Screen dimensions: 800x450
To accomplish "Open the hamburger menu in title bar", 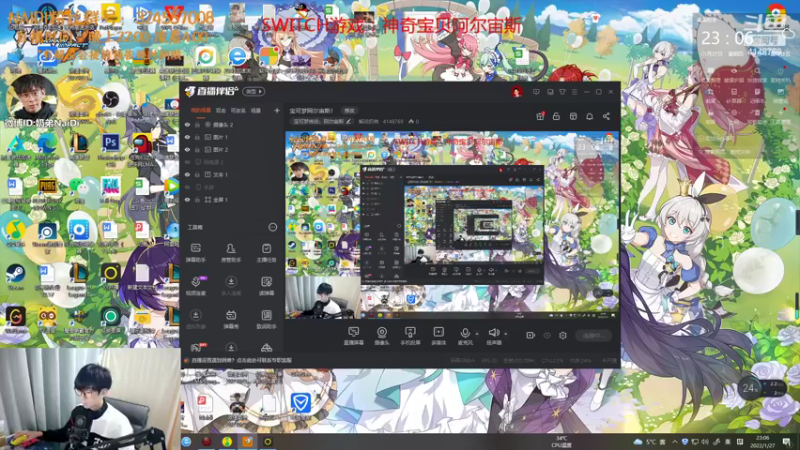I will [574, 92].
